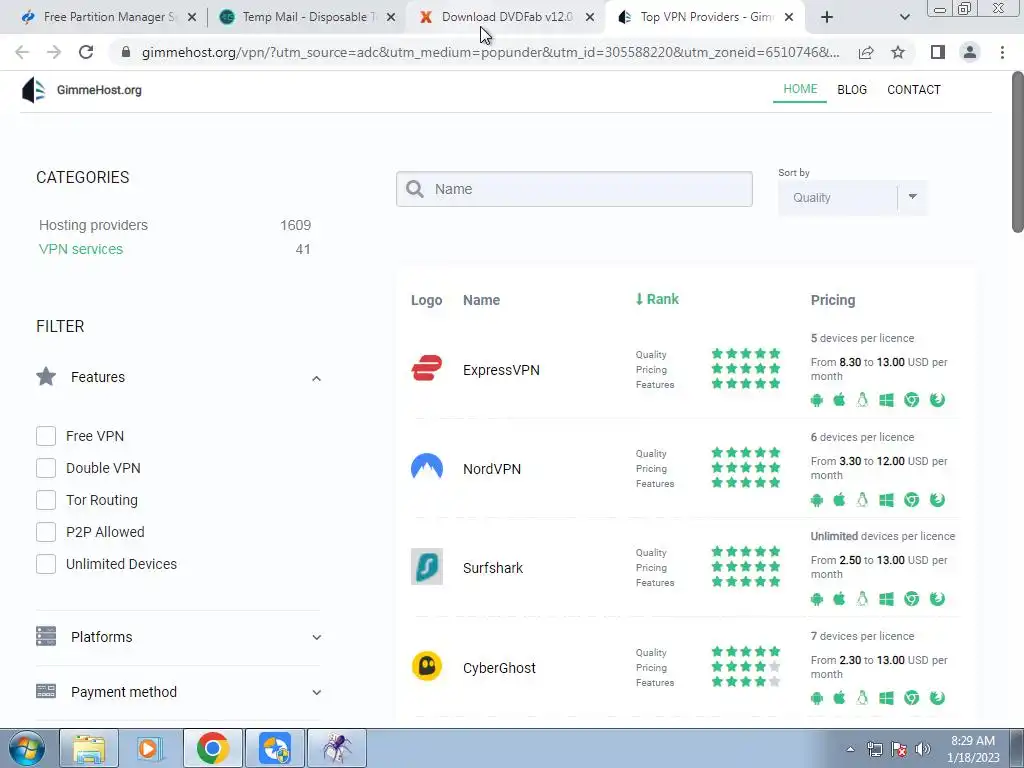Open Chrome three-dot menu

(x=1002, y=52)
